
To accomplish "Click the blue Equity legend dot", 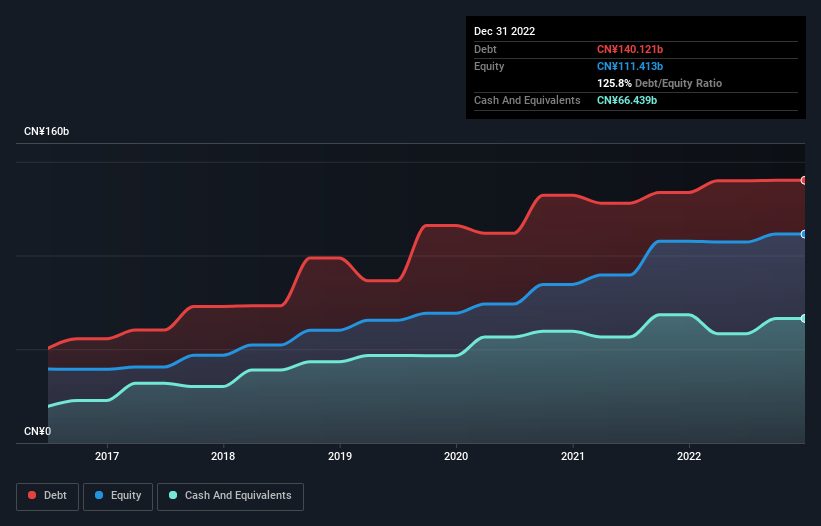I will click(x=99, y=495).
